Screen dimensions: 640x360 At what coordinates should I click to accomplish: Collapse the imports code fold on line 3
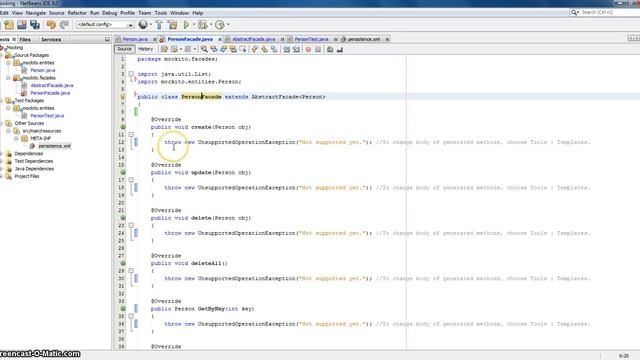point(131,74)
